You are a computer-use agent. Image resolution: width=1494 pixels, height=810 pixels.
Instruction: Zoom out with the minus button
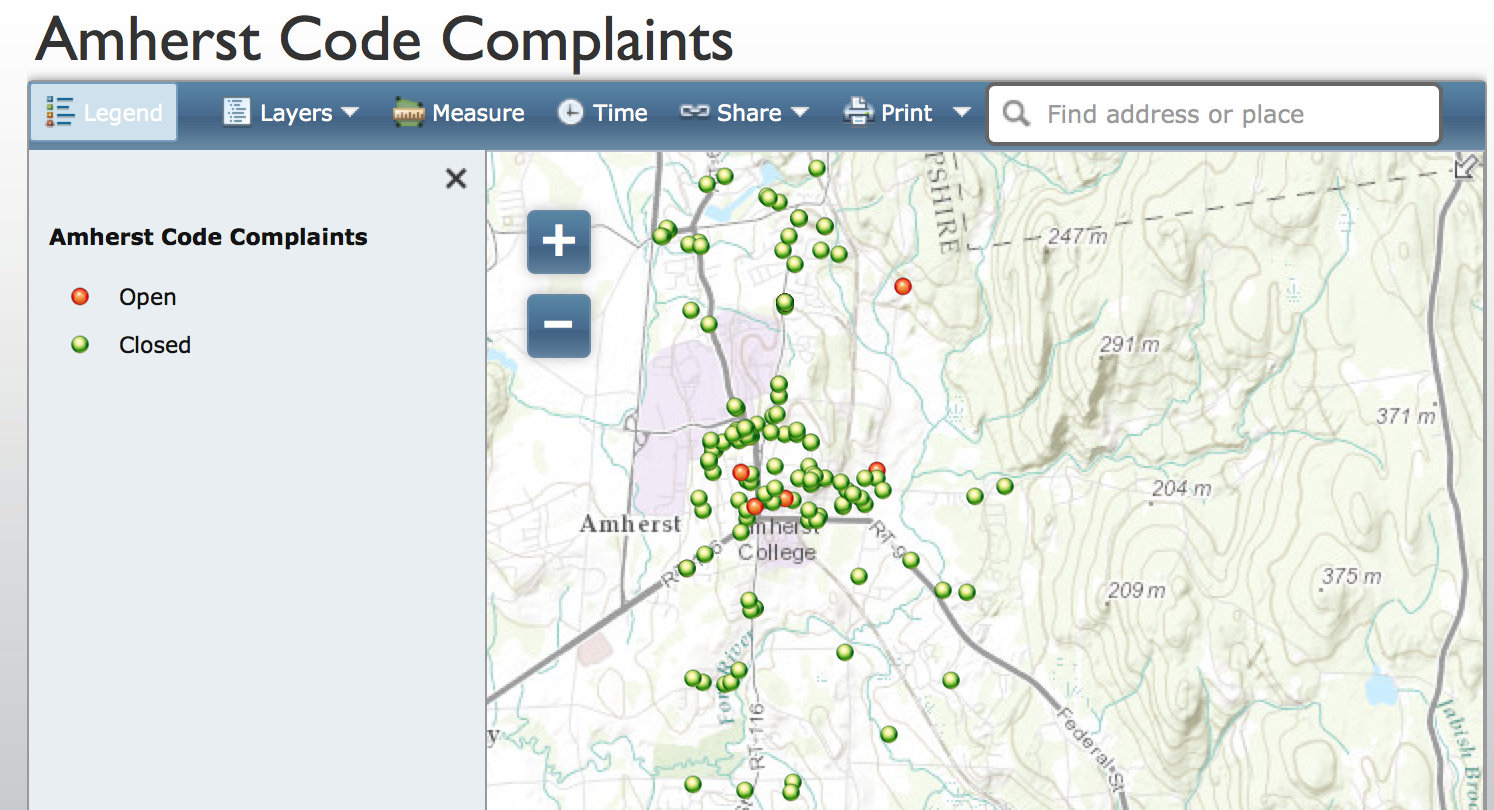(x=558, y=325)
